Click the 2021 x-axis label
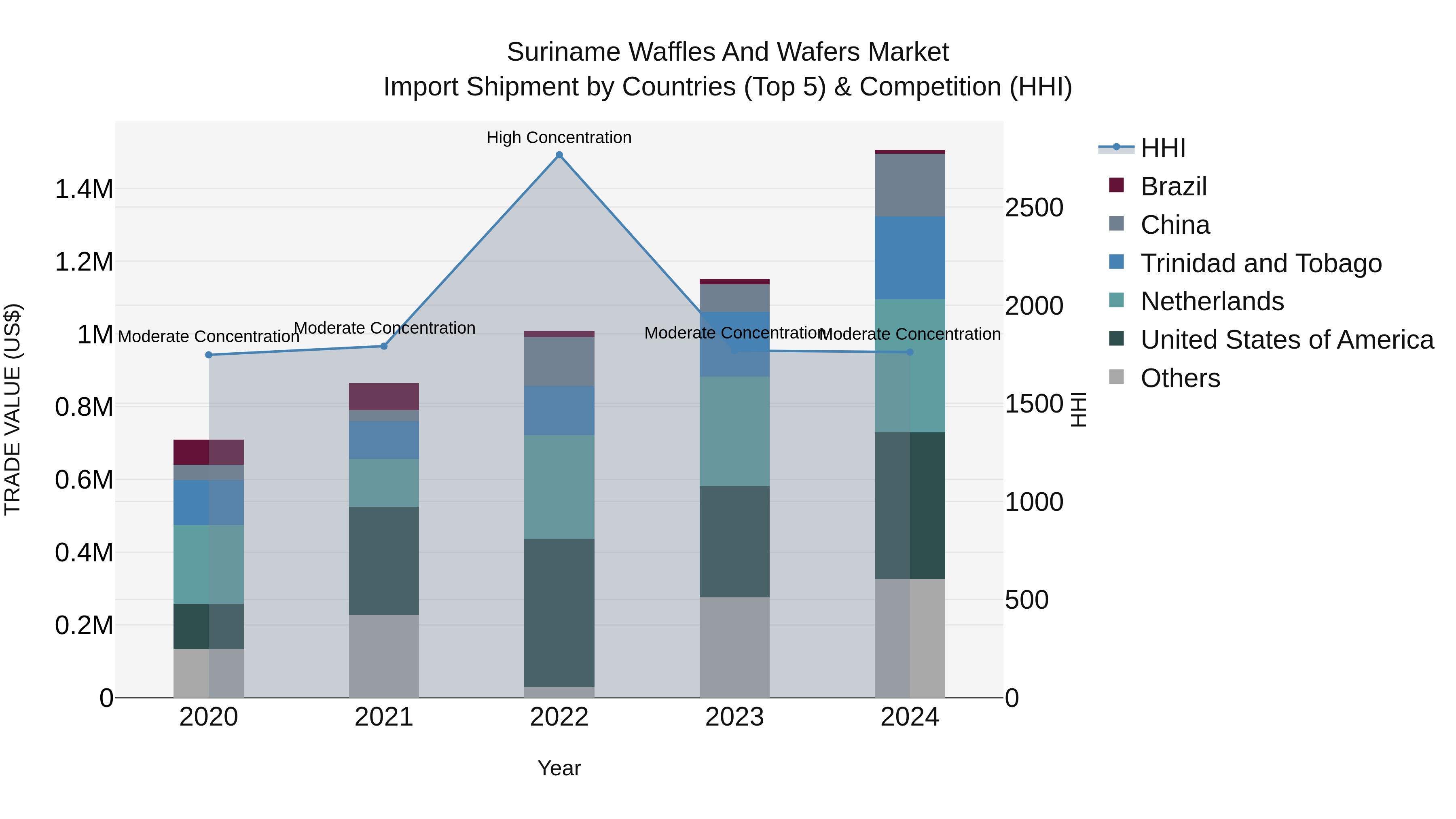This screenshot has height=819, width=1456. click(x=384, y=717)
